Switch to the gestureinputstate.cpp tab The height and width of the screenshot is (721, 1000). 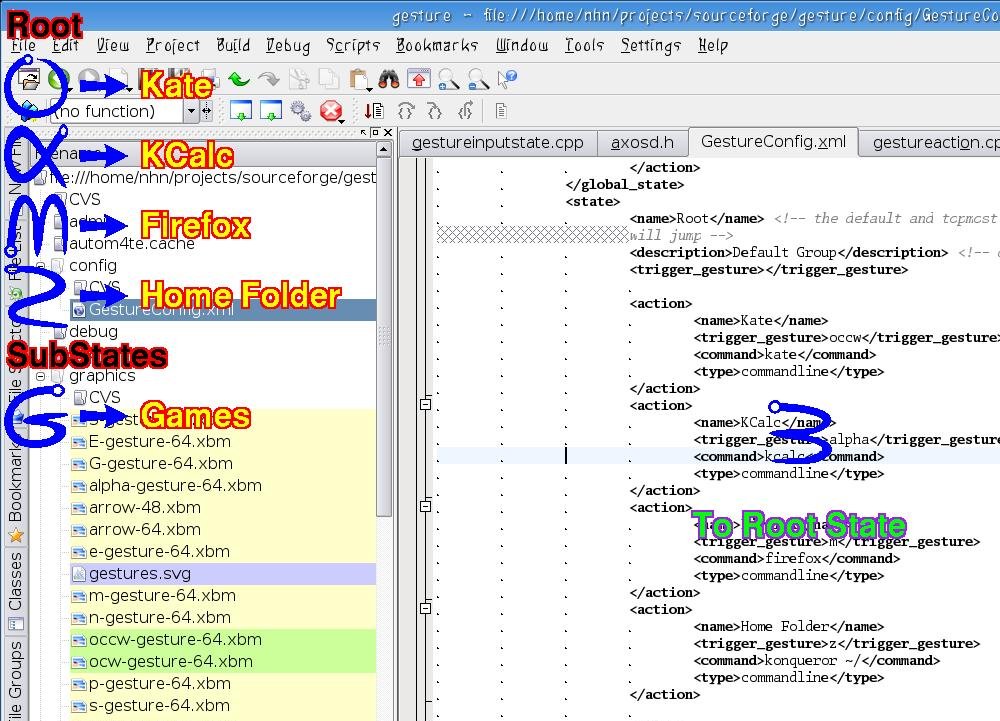(498, 142)
